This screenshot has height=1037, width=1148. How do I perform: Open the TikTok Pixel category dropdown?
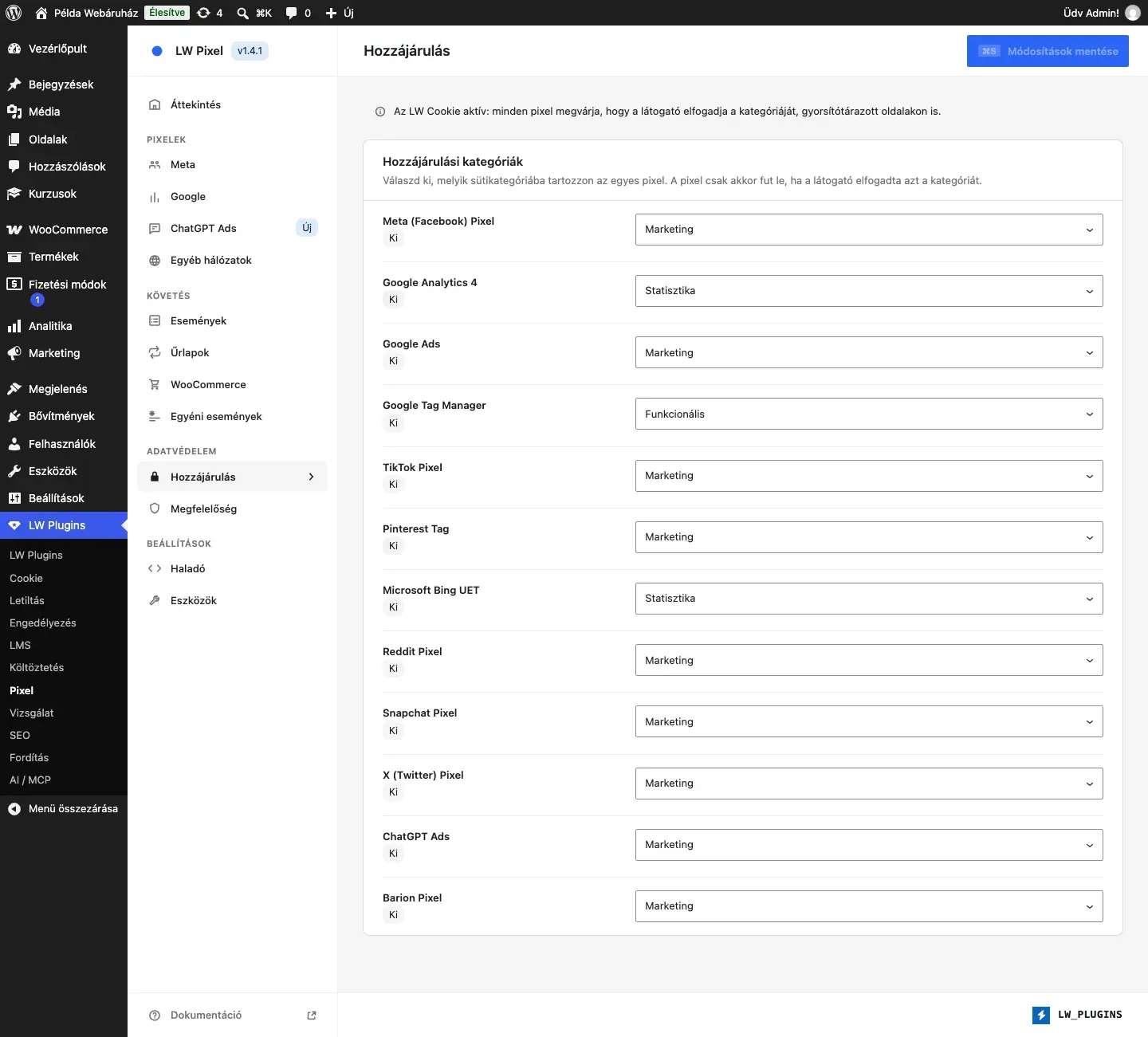pos(869,476)
